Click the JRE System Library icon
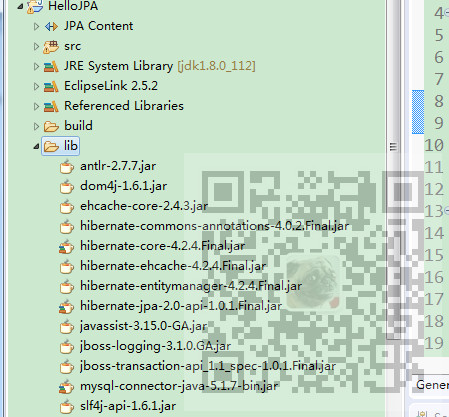This screenshot has width=449, height=417. pos(51,67)
